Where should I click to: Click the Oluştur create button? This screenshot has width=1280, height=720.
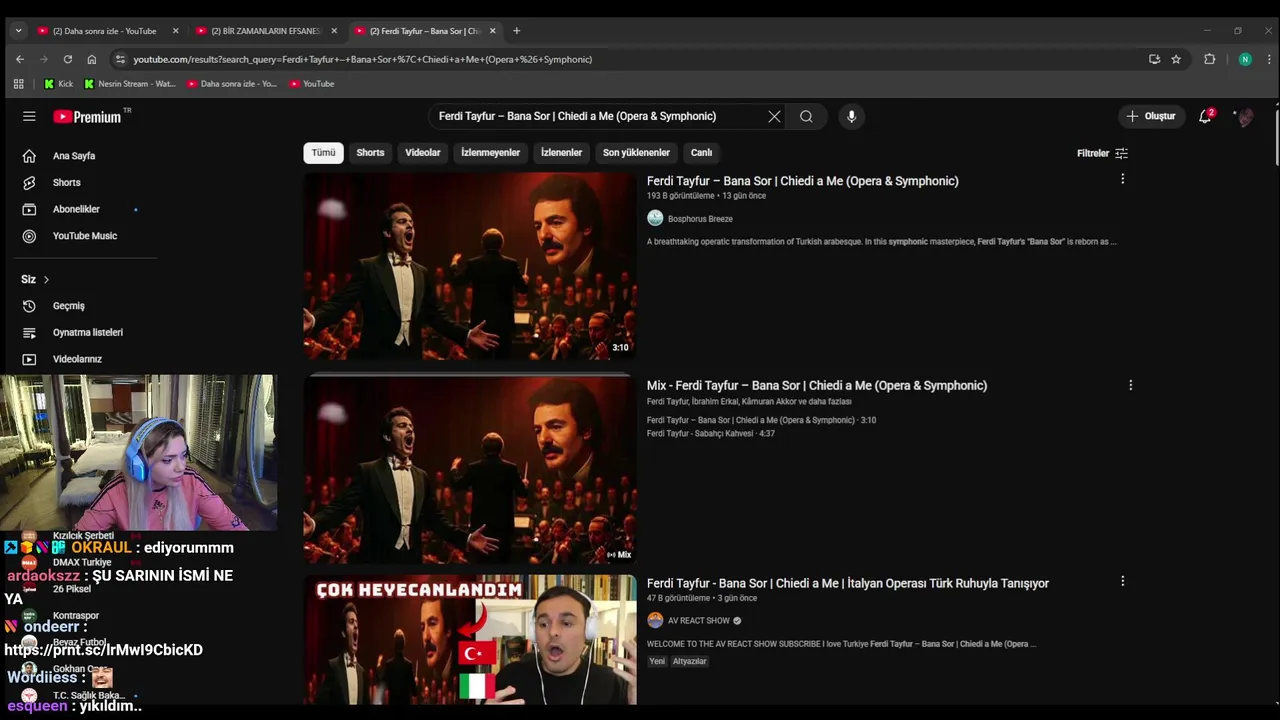click(1151, 116)
